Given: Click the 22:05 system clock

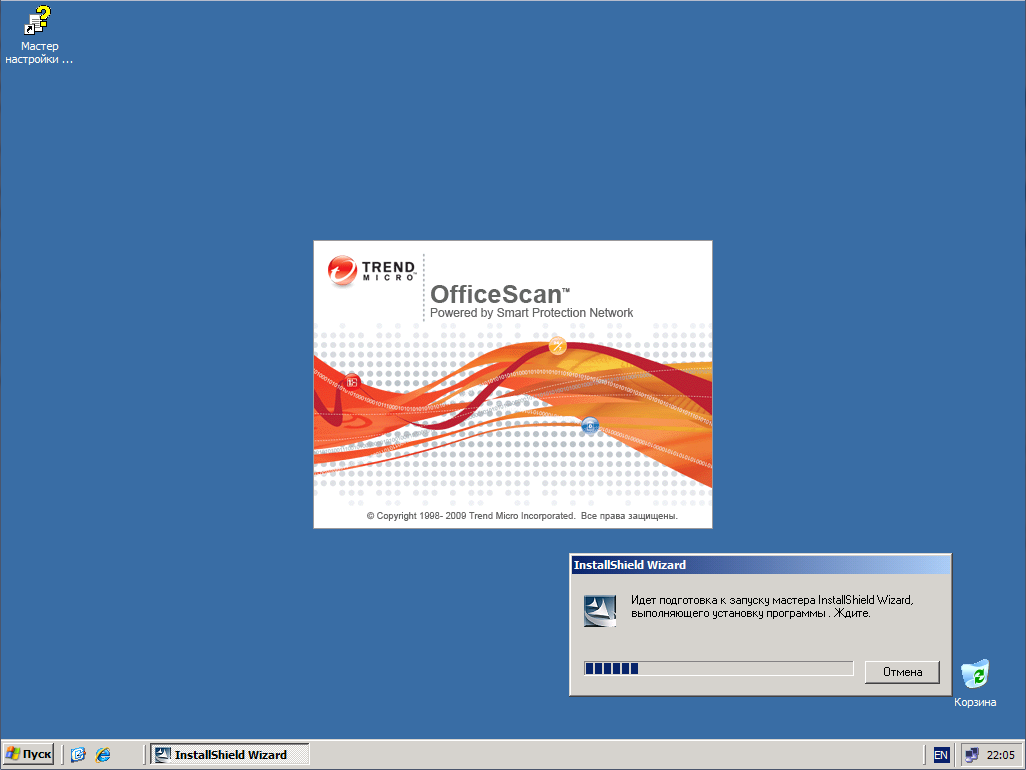Looking at the screenshot, I should pos(1000,755).
